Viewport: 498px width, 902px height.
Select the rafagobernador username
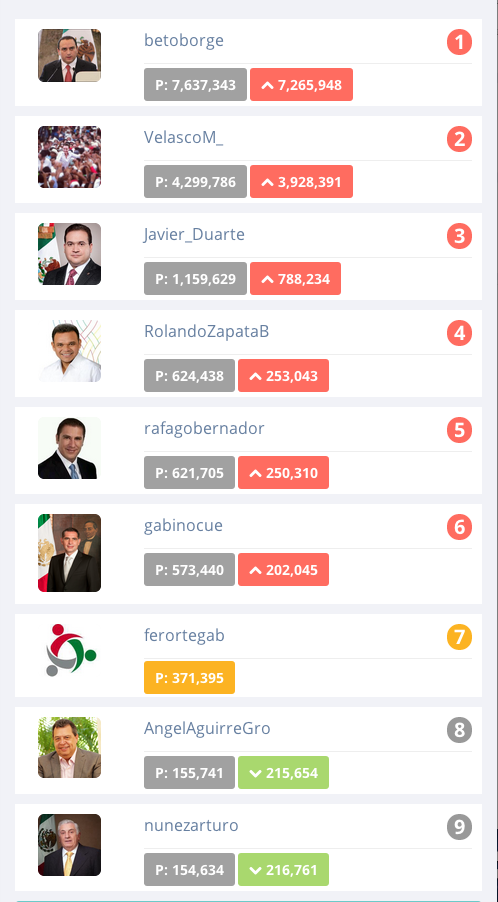(x=204, y=429)
